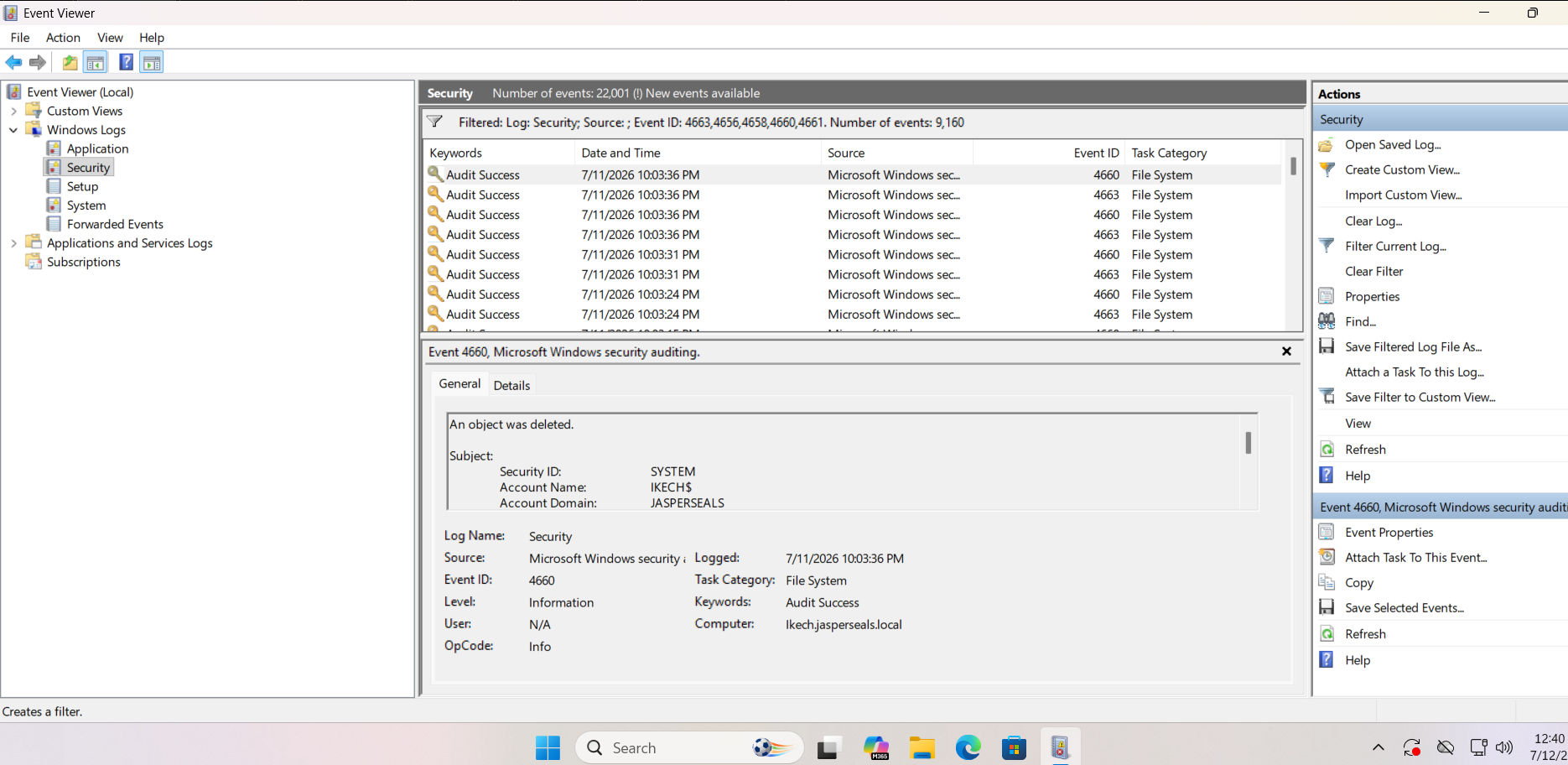Image resolution: width=1568 pixels, height=765 pixels.
Task: Switch to the Details tab
Action: tap(511, 385)
